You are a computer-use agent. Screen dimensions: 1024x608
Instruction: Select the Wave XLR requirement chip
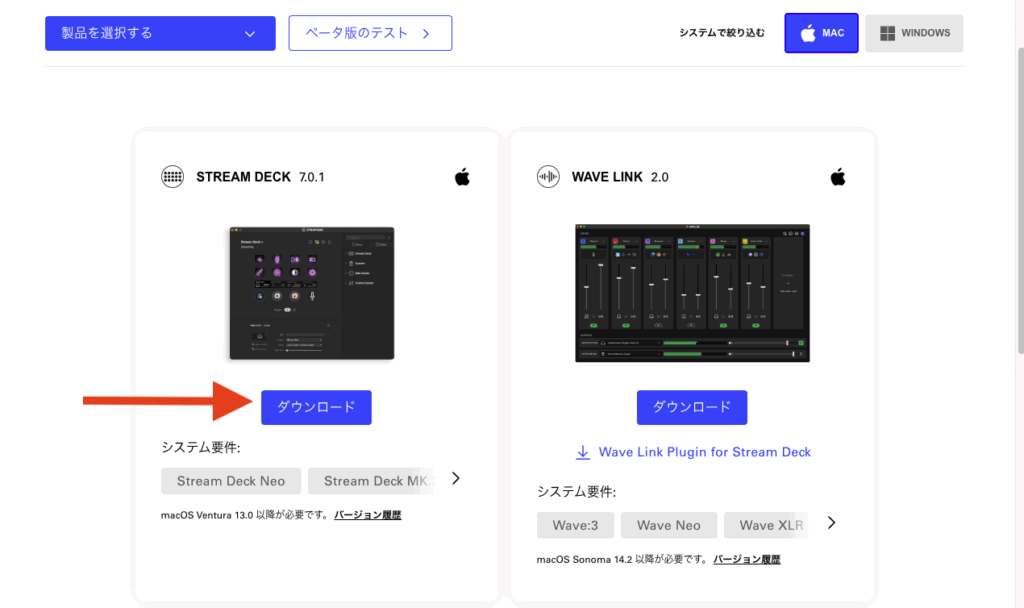click(766, 525)
